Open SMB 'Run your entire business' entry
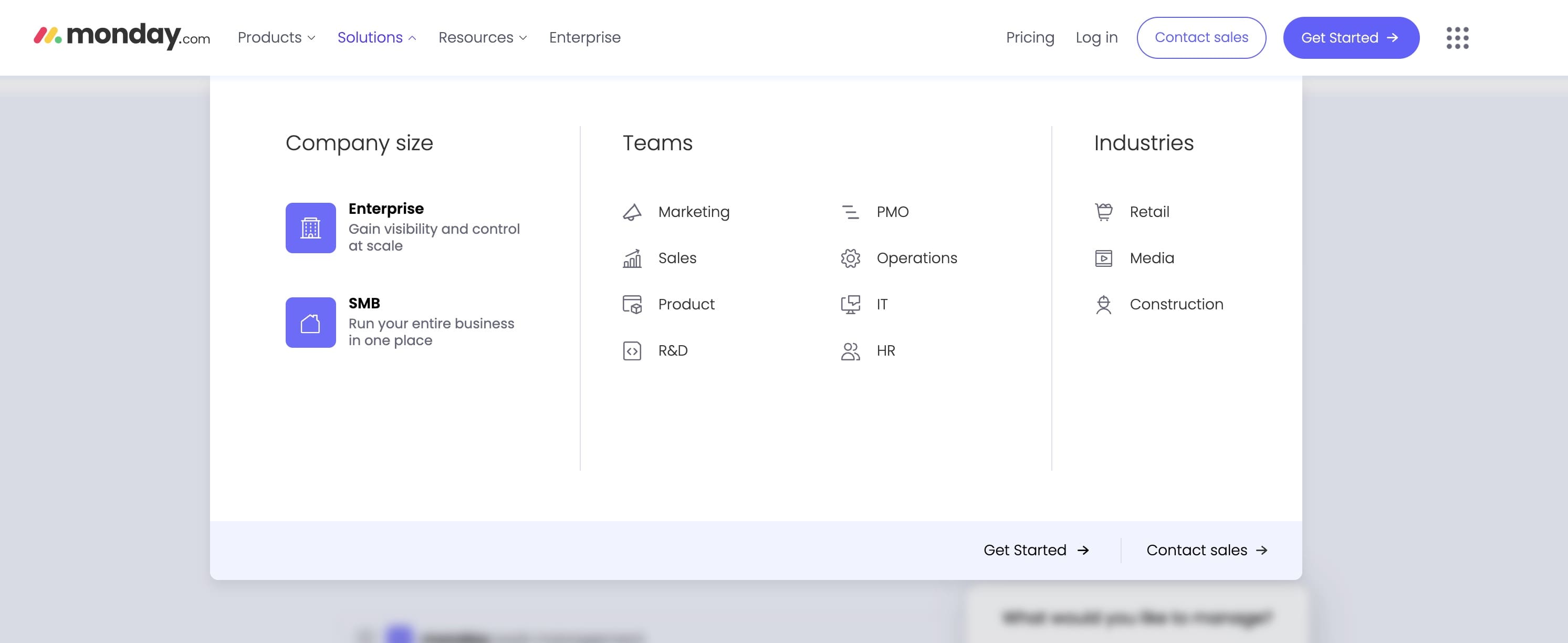Viewport: 1568px width, 643px height. coord(401,323)
